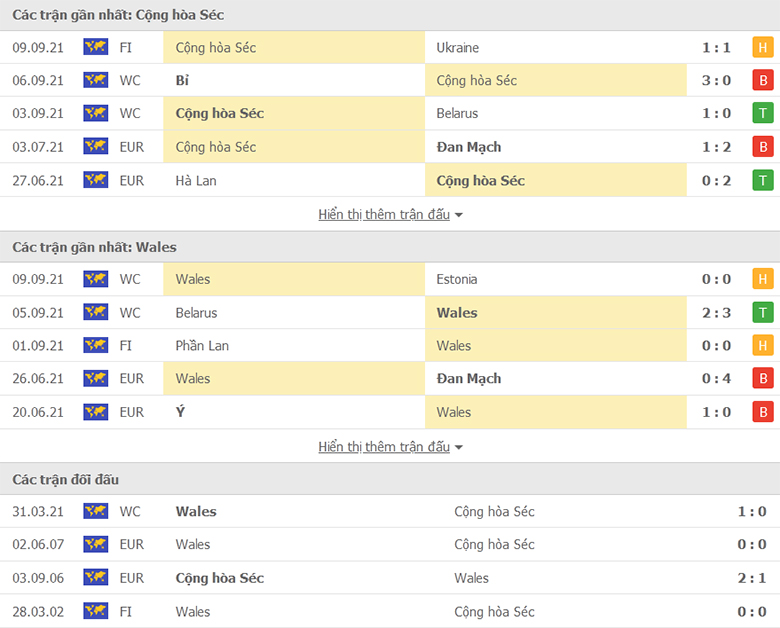Viewport: 780px width, 628px height.
Task: Click red B badge of Ý-Wales match
Action: pos(763,412)
